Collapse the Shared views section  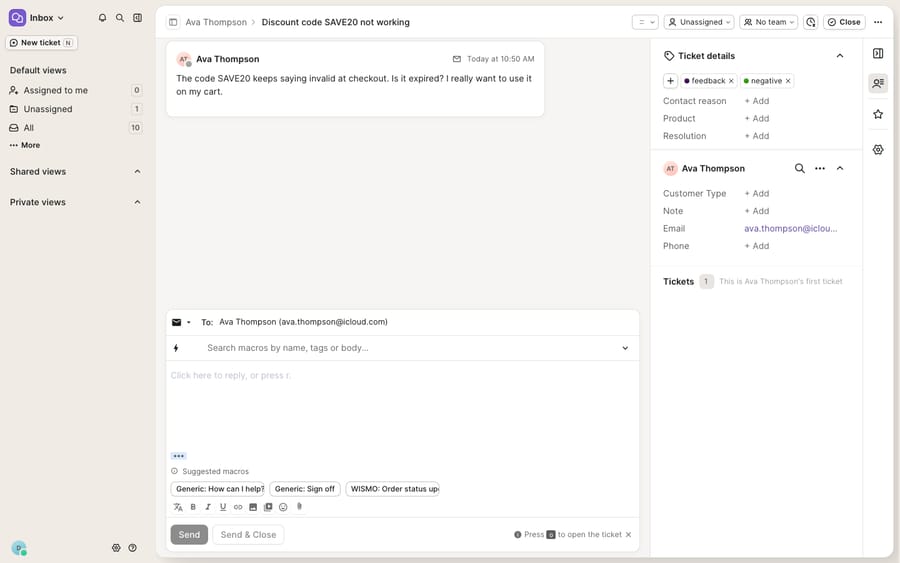137,172
